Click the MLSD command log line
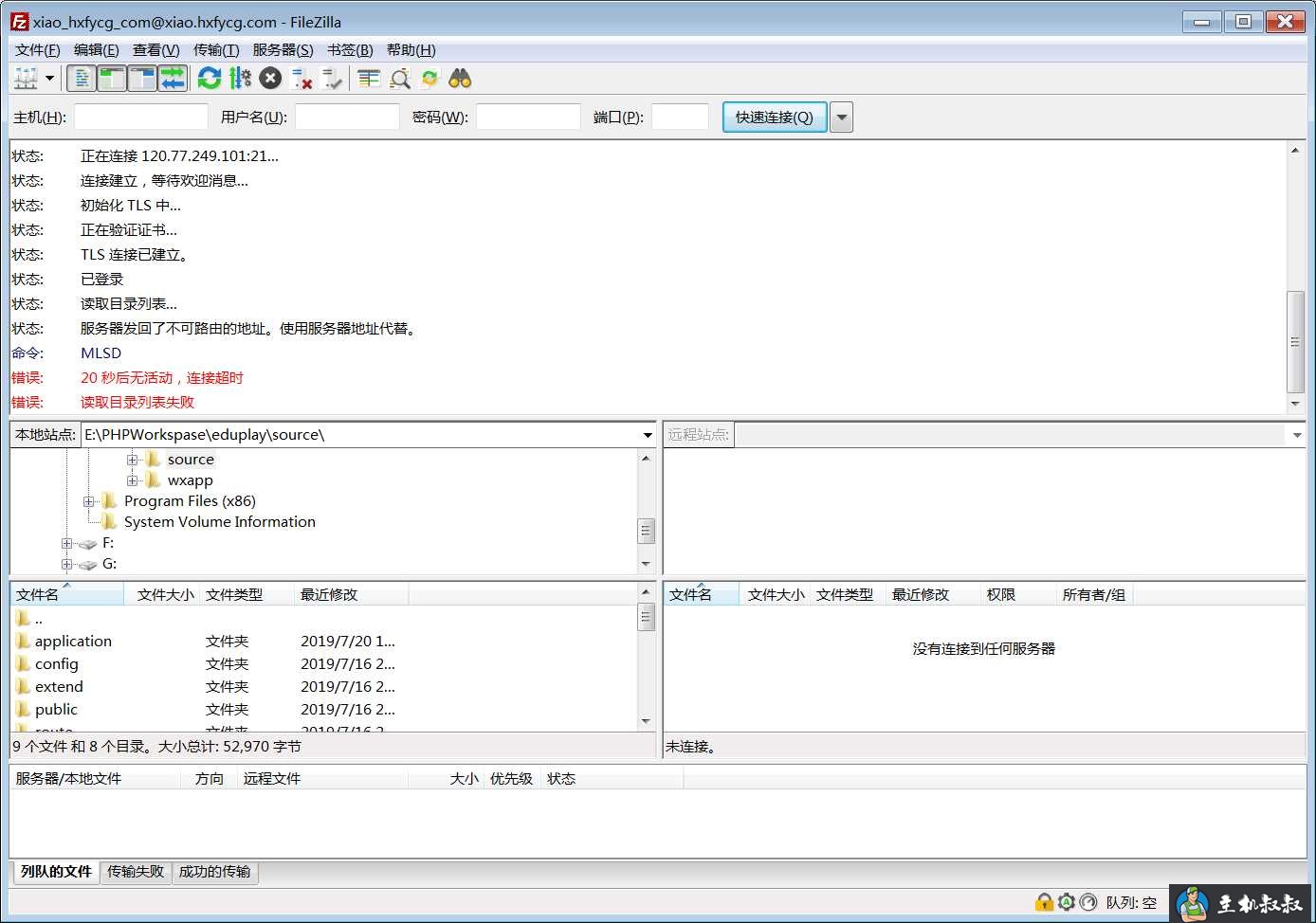 [101, 353]
